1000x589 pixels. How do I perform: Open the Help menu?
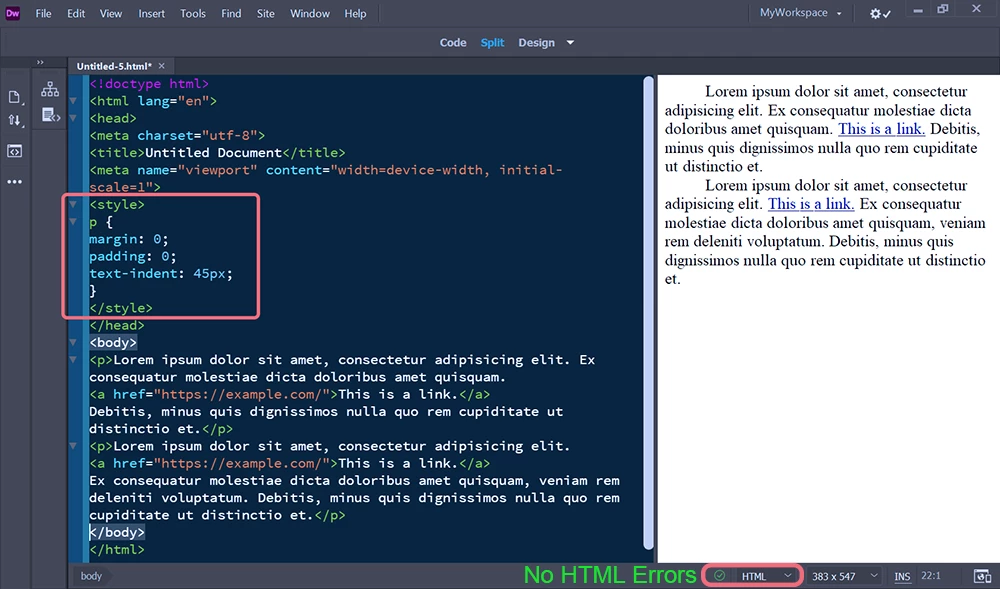[x=355, y=13]
